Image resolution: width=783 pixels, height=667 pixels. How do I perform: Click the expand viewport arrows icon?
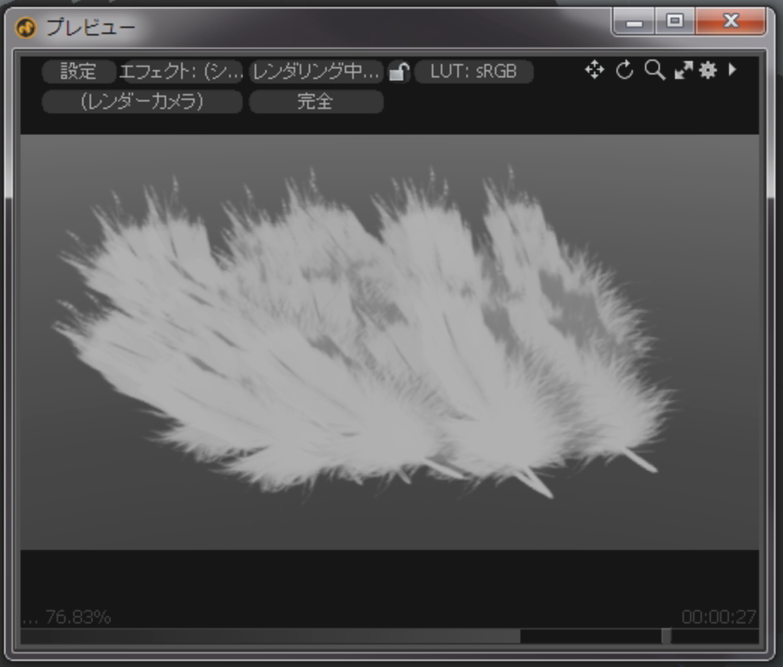pos(683,70)
